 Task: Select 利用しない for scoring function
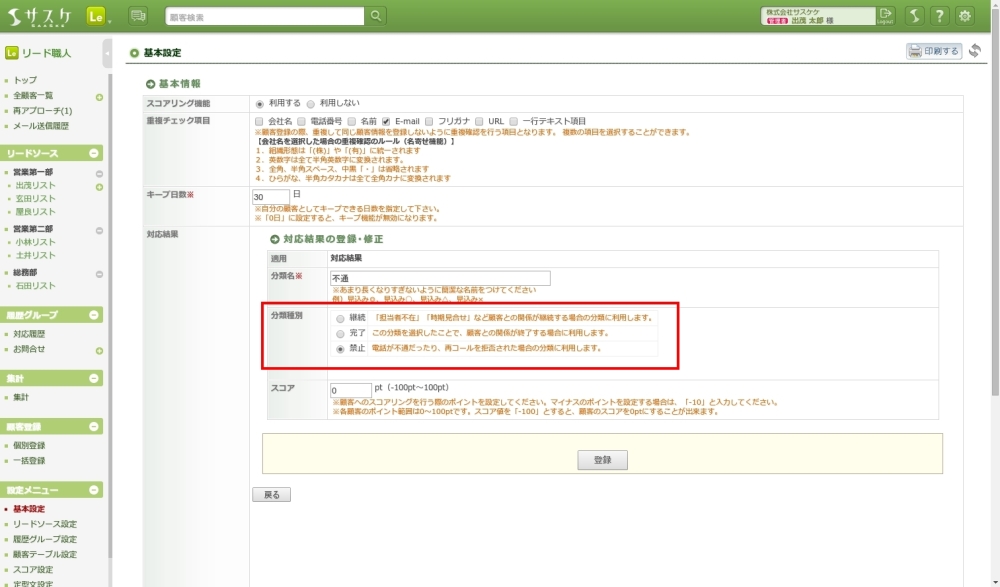point(311,103)
